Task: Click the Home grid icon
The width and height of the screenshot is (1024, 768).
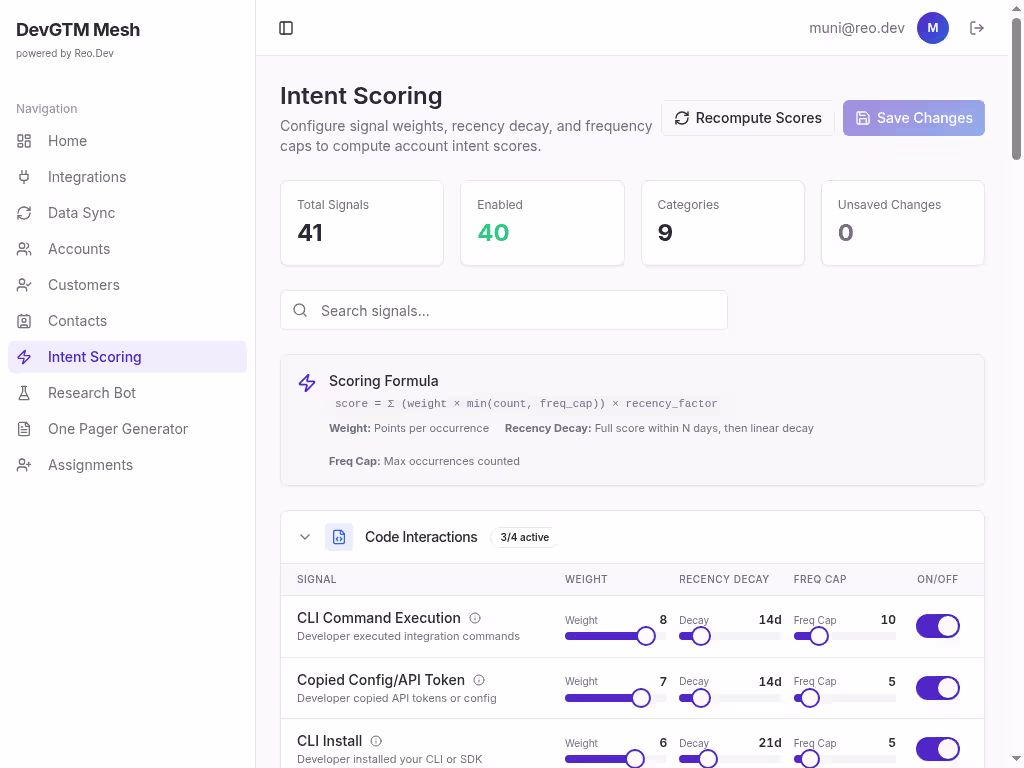Action: (x=24, y=141)
